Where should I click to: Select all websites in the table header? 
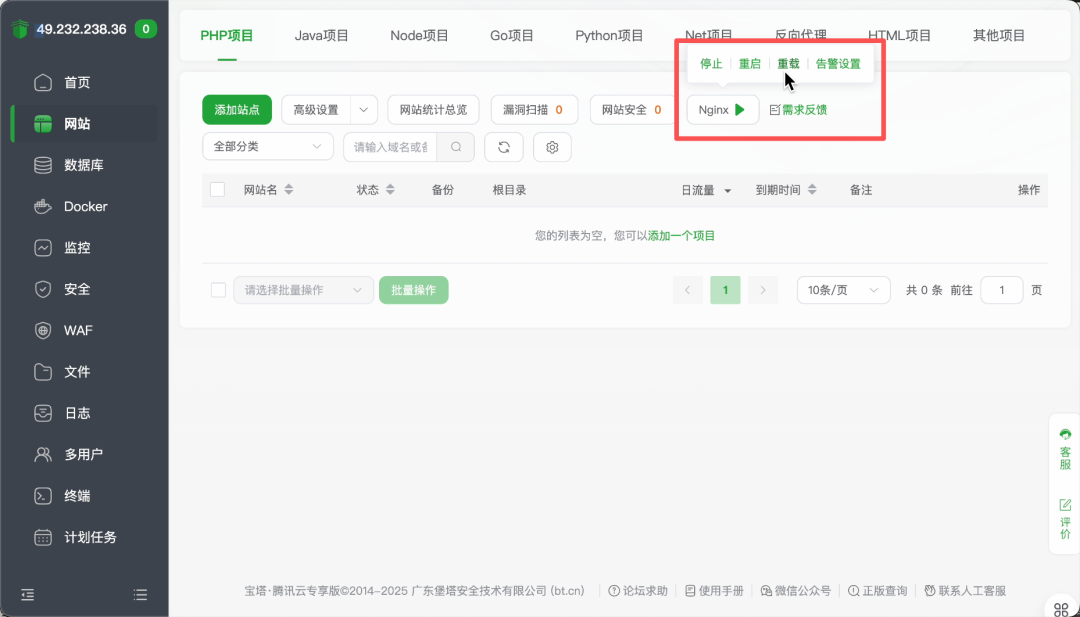(217, 189)
